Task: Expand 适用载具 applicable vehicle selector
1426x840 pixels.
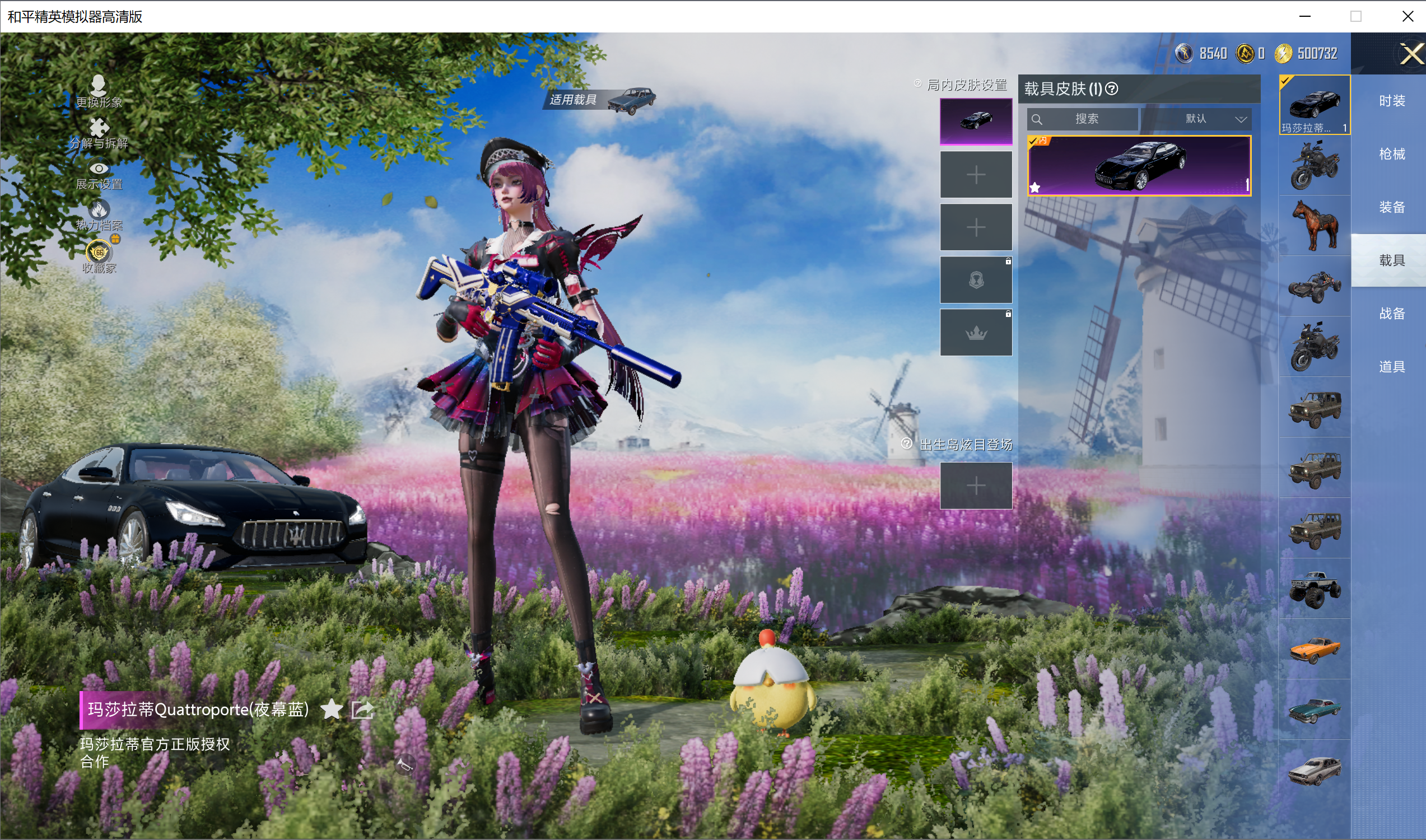Action: pyautogui.click(x=601, y=100)
